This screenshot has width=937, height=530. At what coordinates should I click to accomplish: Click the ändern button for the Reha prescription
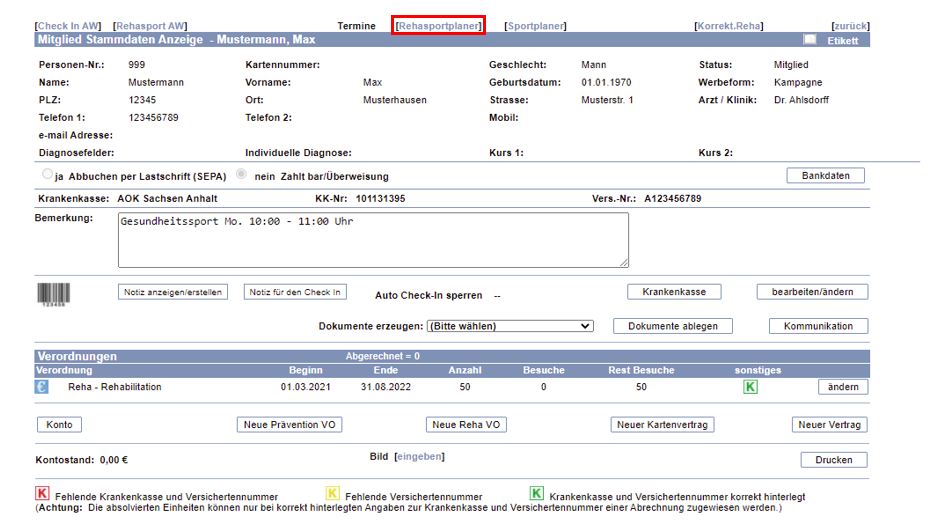(842, 387)
